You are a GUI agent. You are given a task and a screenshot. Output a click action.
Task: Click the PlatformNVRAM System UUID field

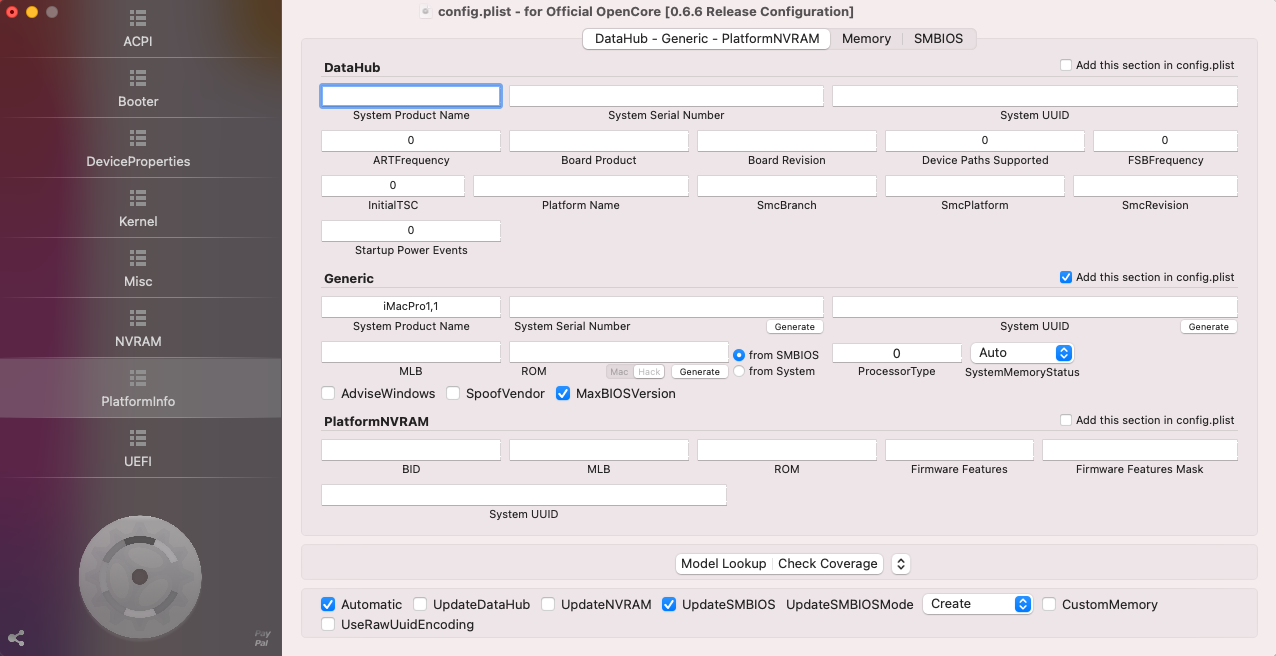(x=524, y=495)
